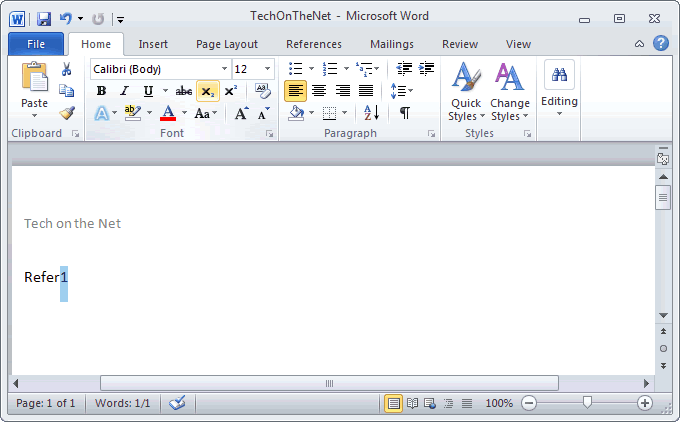This screenshot has height=422, width=680.
Task: Click the Numbering list icon
Action: point(330,69)
